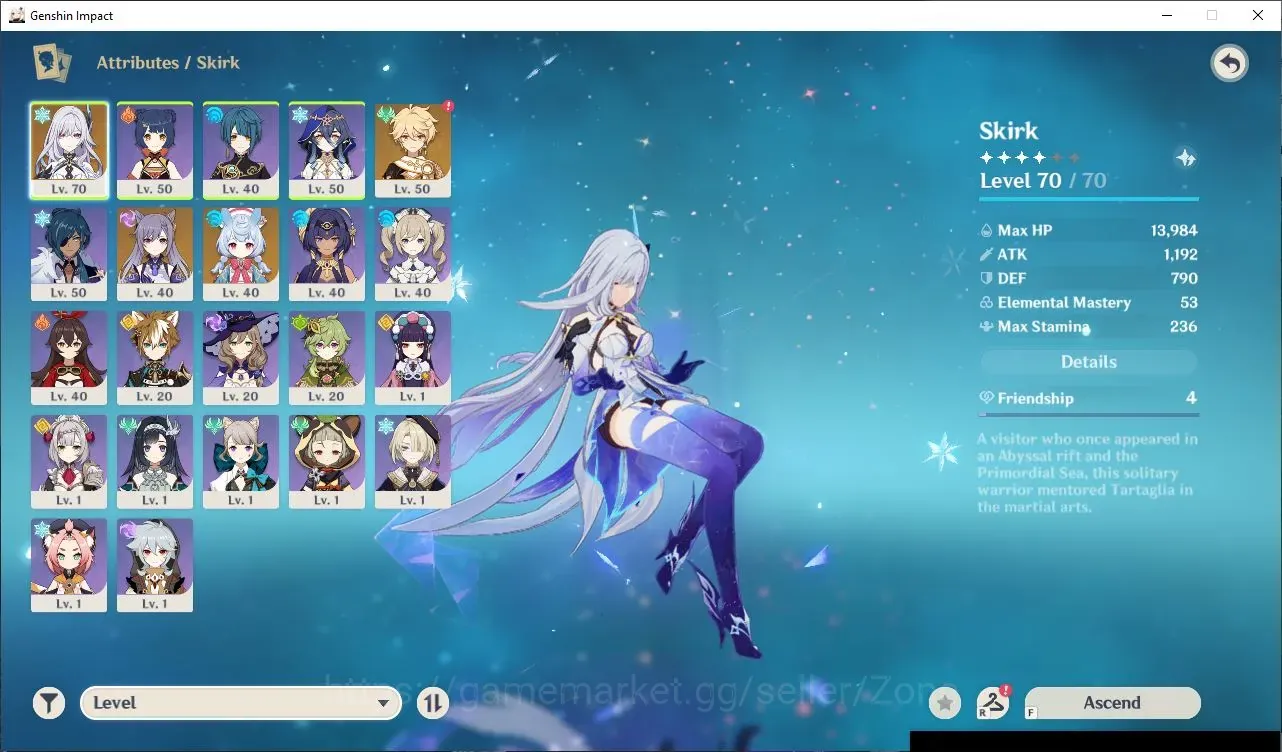Open the Details stats panel
Viewport: 1282px width, 752px height.
(x=1088, y=362)
